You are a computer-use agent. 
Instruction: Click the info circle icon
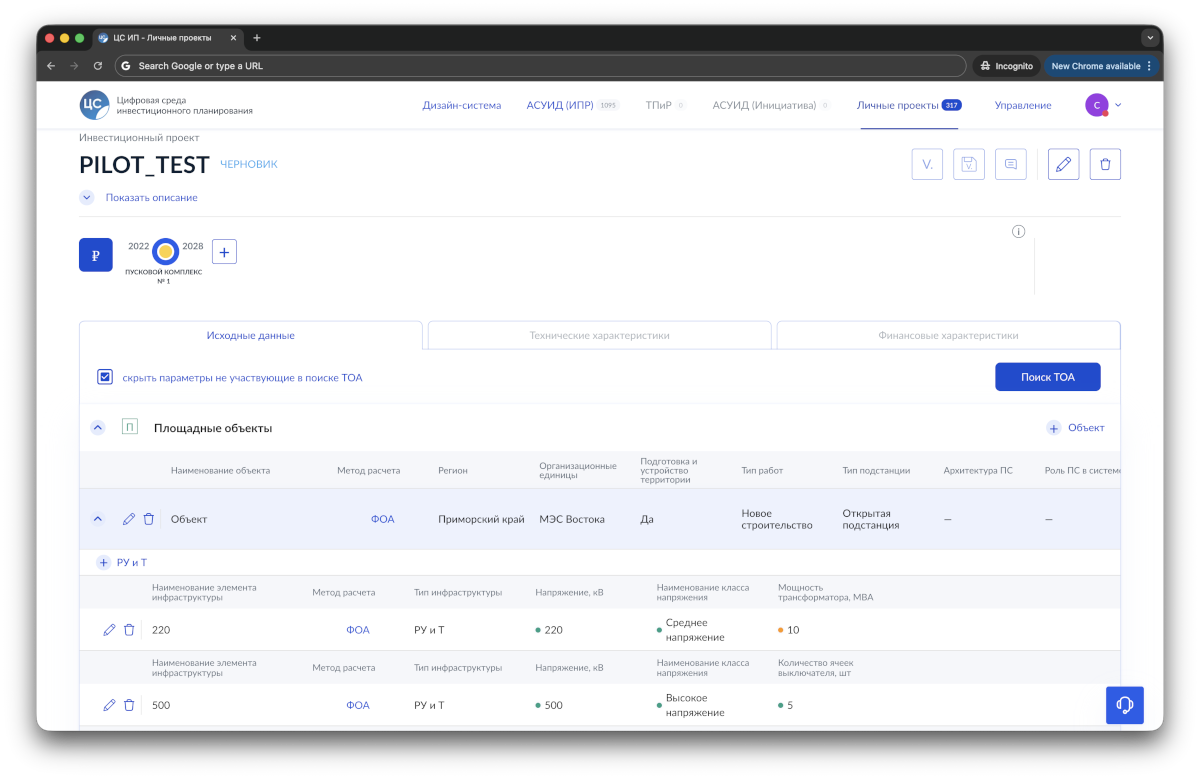pyautogui.click(x=1018, y=232)
